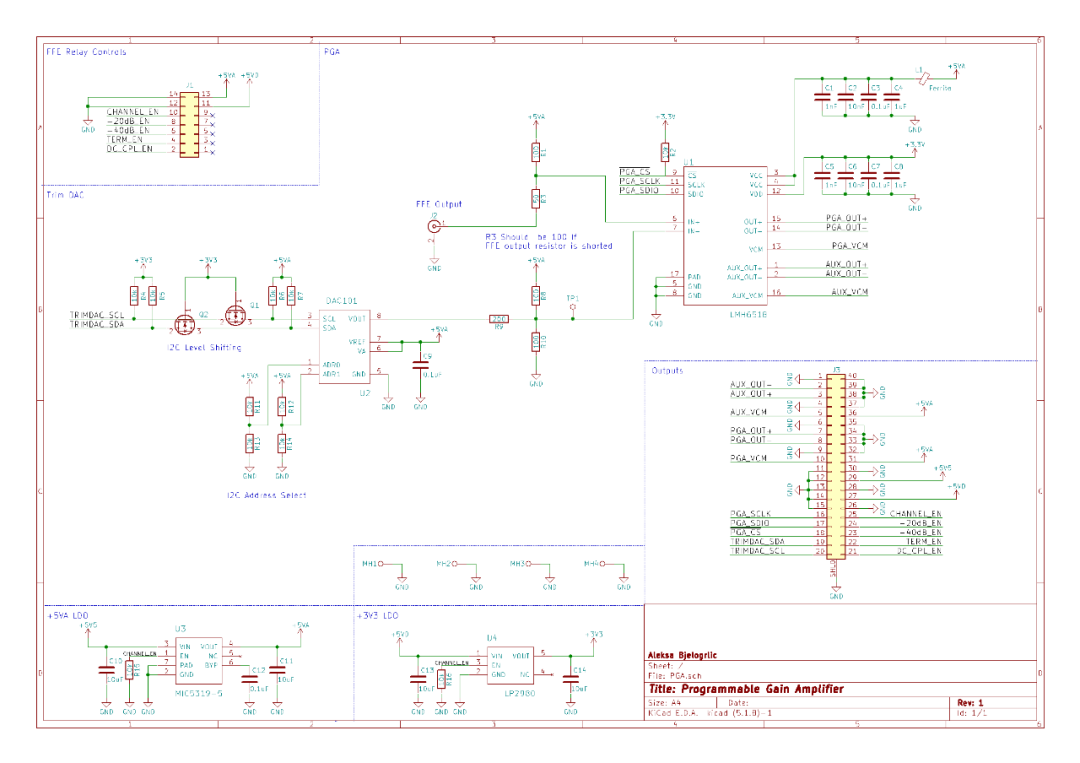Select pull-up resistor R2 above PGA_CS

[665, 152]
